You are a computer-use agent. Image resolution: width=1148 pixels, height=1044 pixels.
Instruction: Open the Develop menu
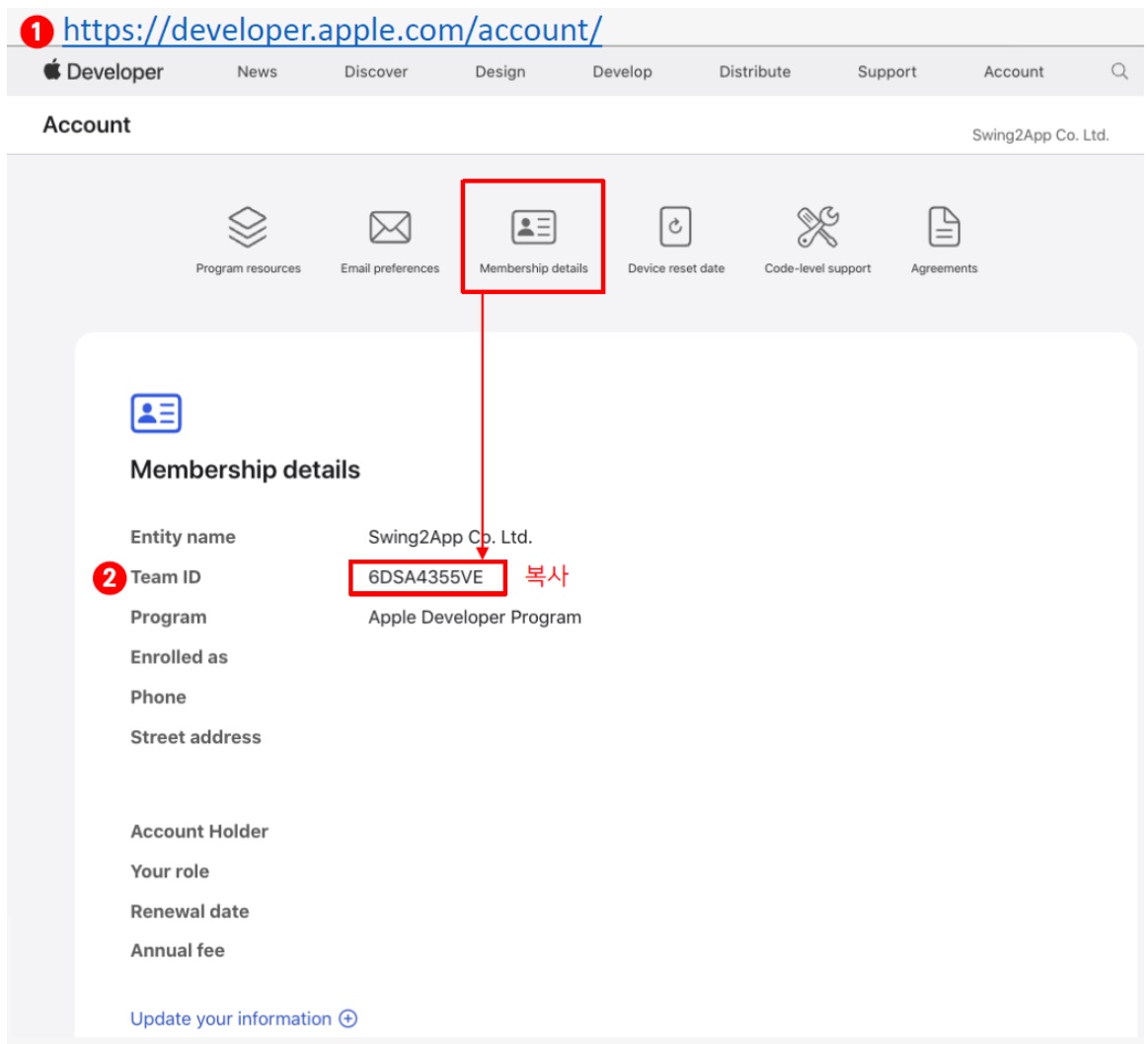pos(622,72)
